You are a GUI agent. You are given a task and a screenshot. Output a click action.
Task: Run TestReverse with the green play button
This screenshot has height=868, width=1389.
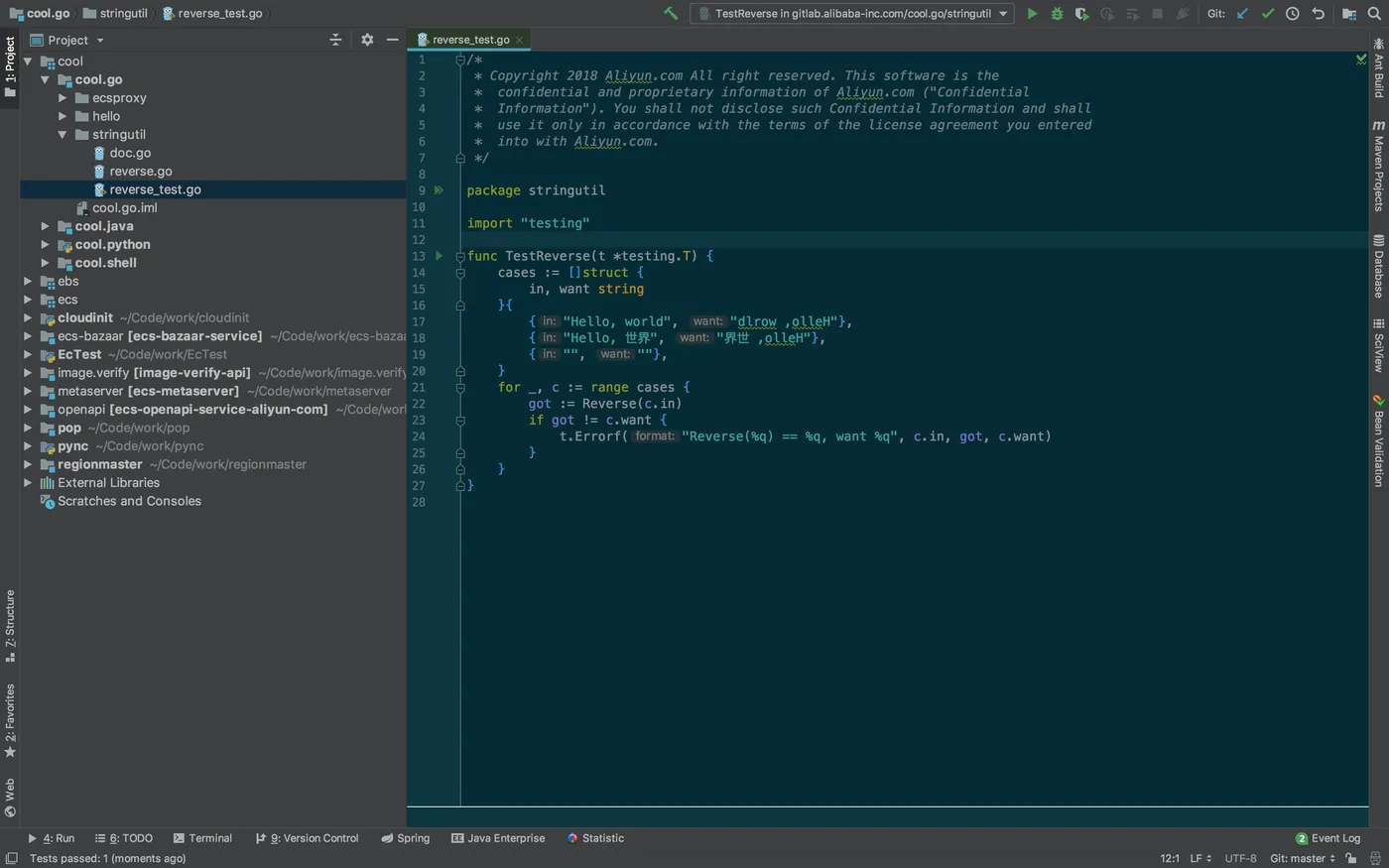coord(1032,14)
